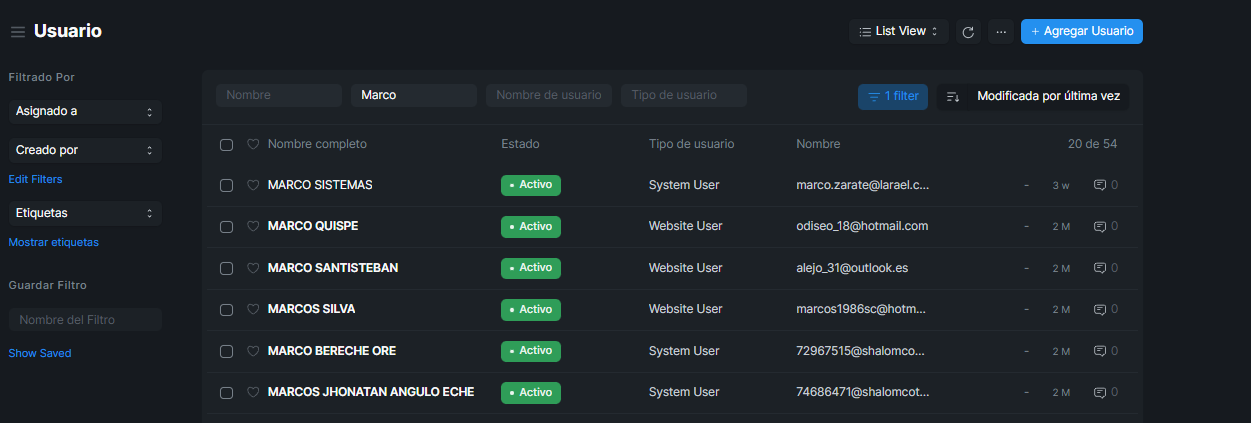Expand the Etiquetas dropdown

(x=84, y=213)
